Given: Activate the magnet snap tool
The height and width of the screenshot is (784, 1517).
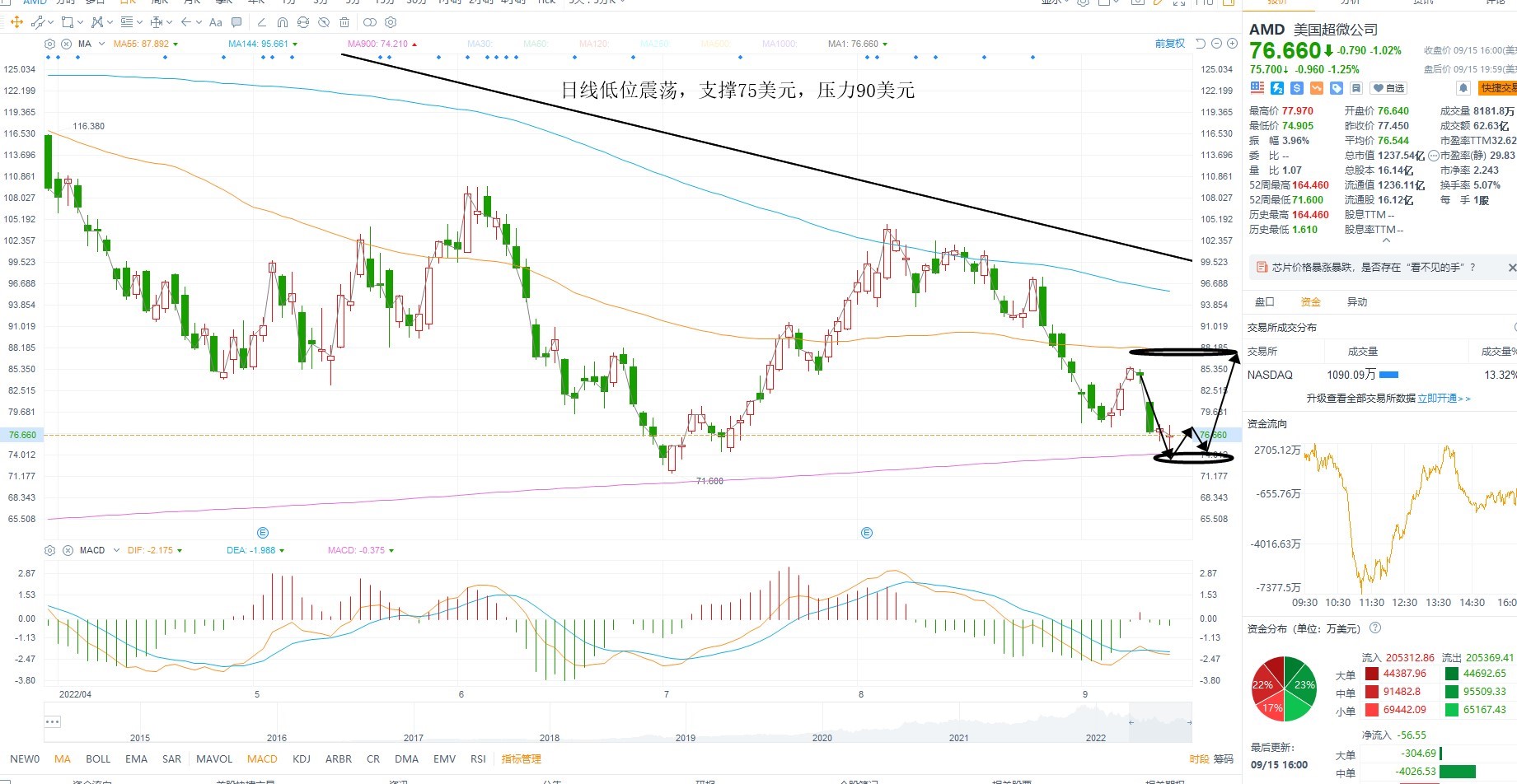Looking at the screenshot, I should [x=283, y=22].
